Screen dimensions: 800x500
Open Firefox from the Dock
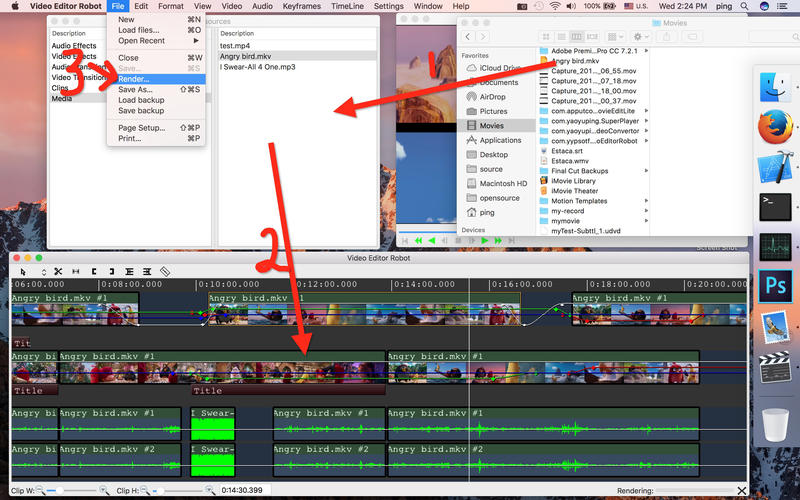coord(776,126)
